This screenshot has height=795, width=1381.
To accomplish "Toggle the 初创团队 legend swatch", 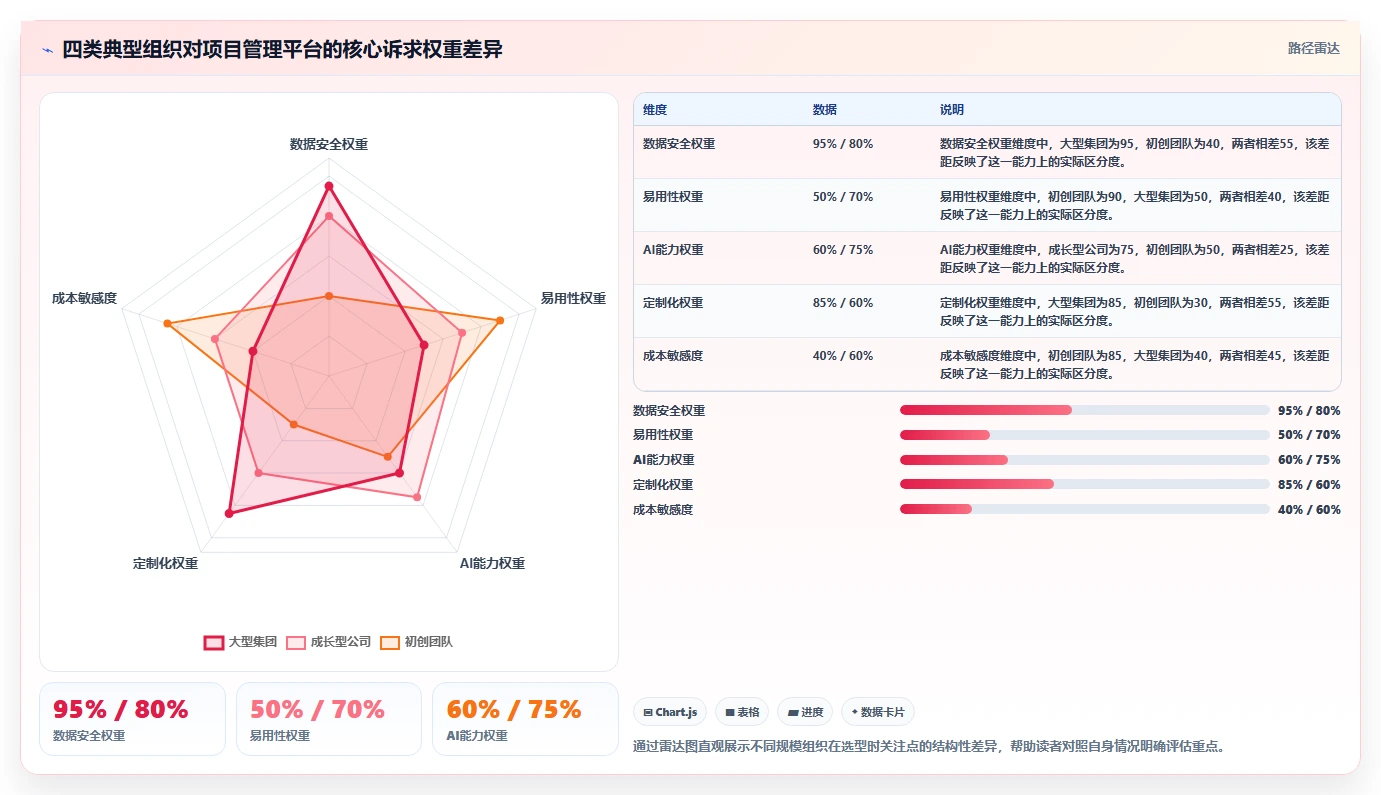I will coord(390,642).
